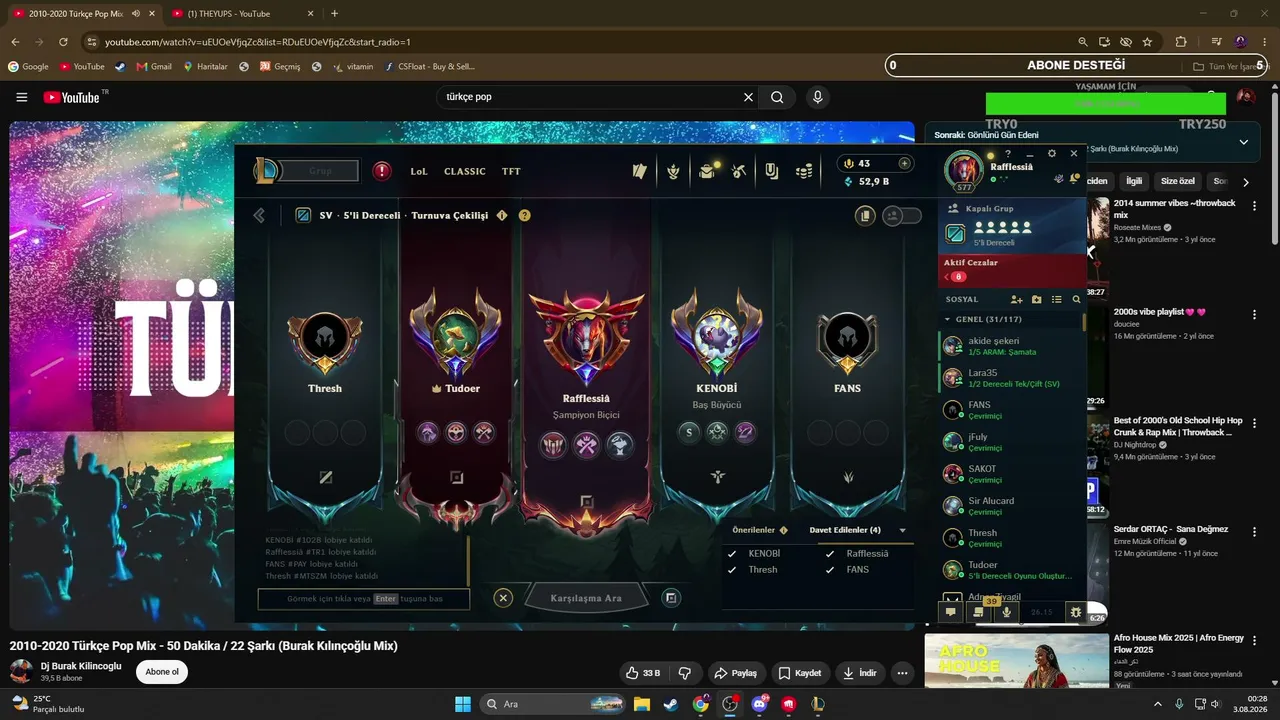Click the role icon under KENOBİ's banner

tap(717, 478)
